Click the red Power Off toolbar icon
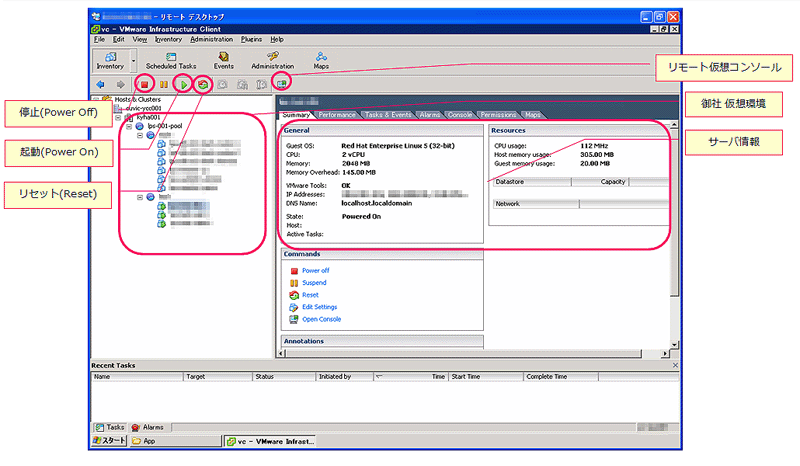This screenshot has height=466, width=800. point(145,84)
